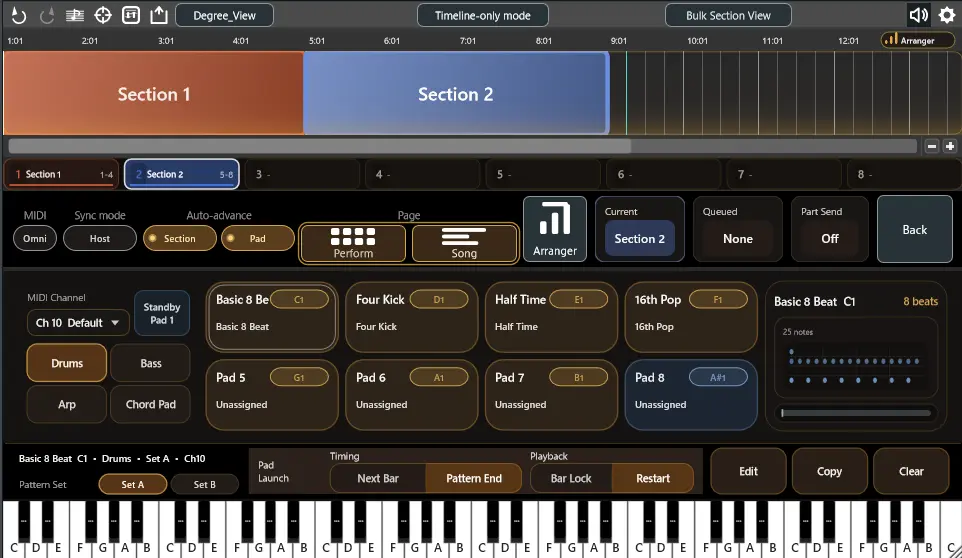Click the Current Section 2 indicator
The width and height of the screenshot is (962, 558).
640,238
